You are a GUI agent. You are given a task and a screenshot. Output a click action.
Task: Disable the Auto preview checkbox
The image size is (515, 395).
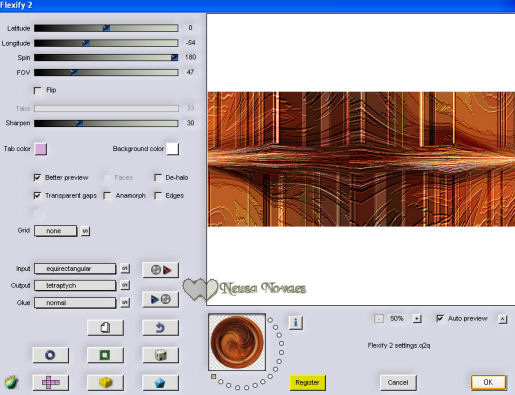(440, 319)
